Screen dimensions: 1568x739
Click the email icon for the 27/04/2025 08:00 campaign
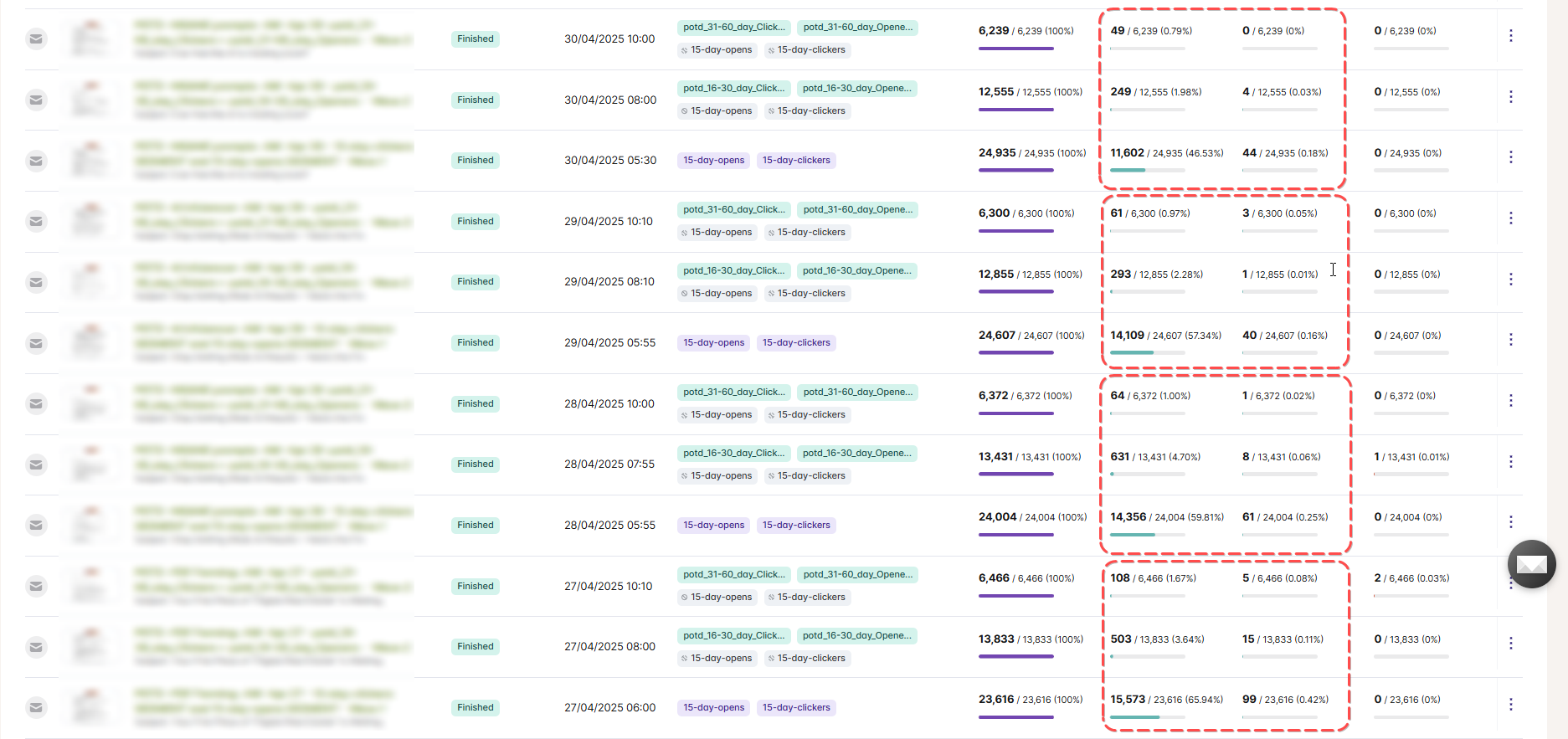point(36,647)
